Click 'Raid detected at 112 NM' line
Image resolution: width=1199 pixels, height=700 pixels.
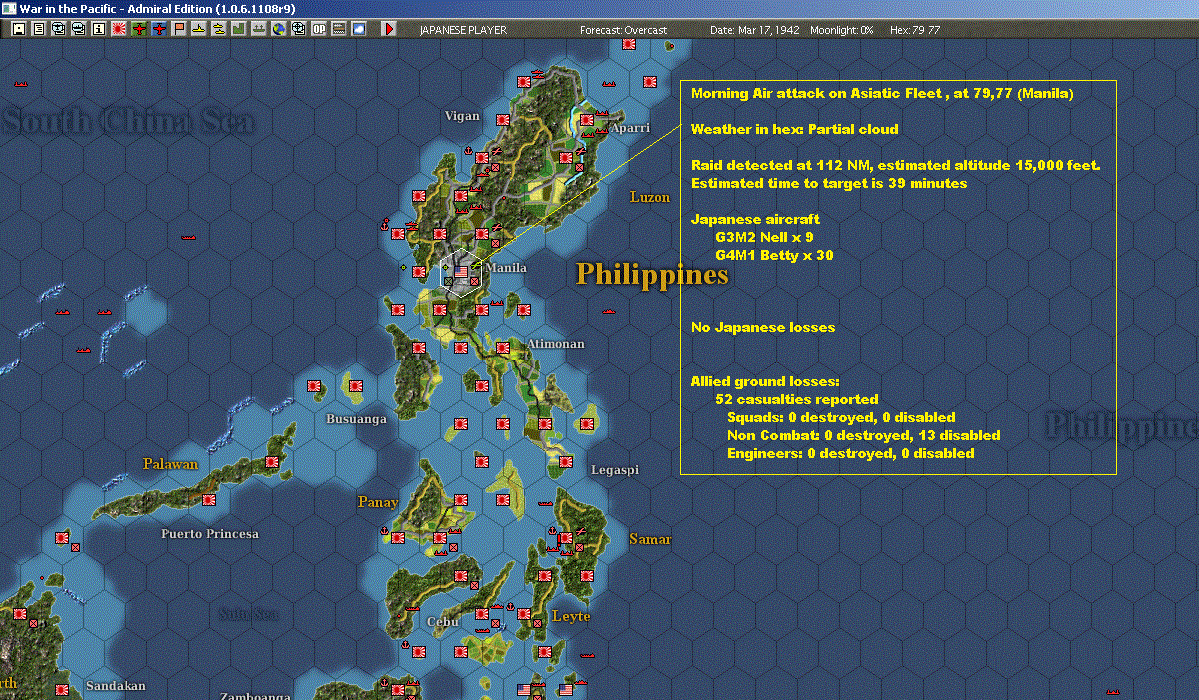click(895, 165)
